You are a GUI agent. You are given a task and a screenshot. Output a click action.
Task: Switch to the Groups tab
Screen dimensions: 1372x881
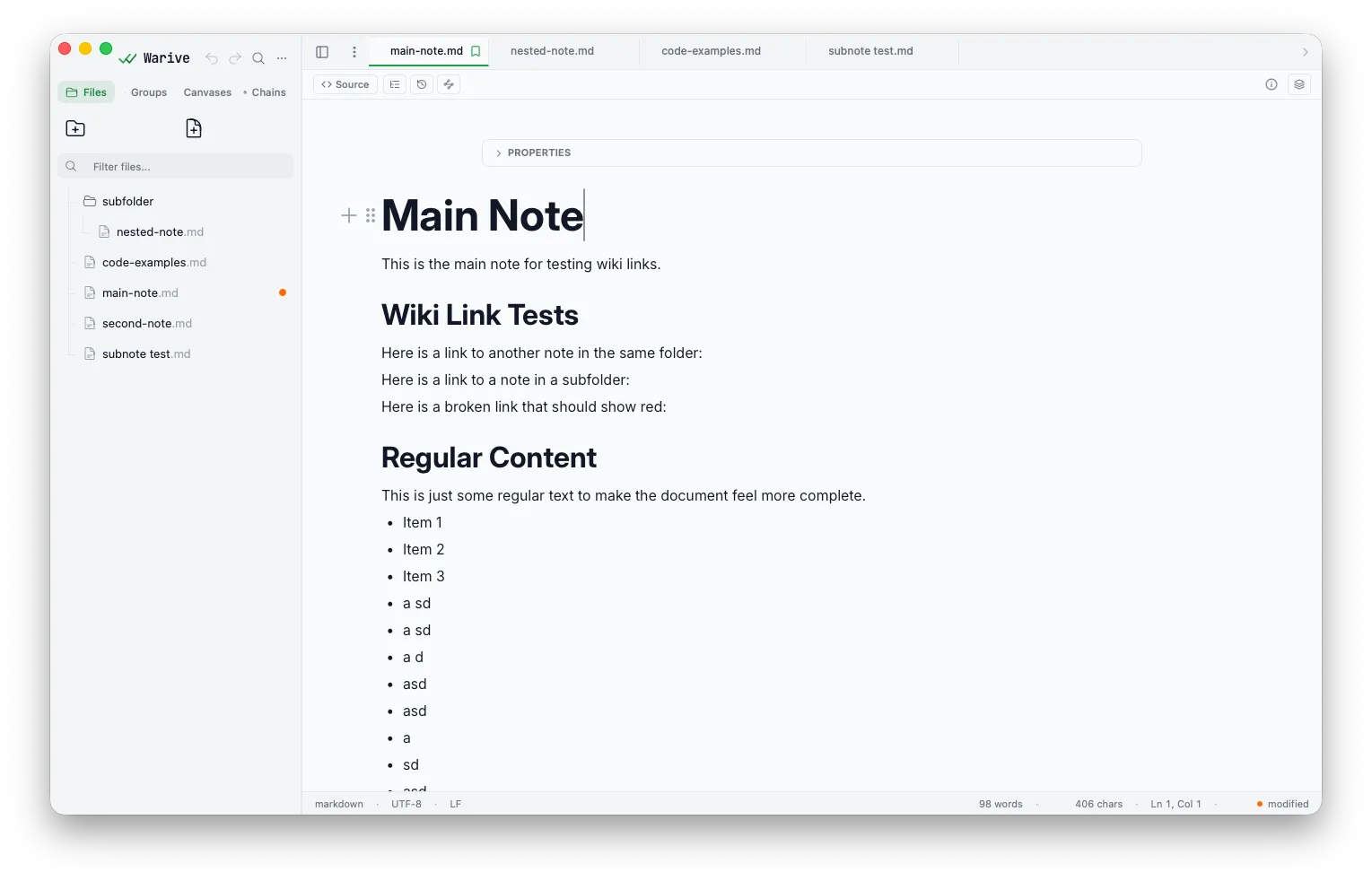point(149,92)
